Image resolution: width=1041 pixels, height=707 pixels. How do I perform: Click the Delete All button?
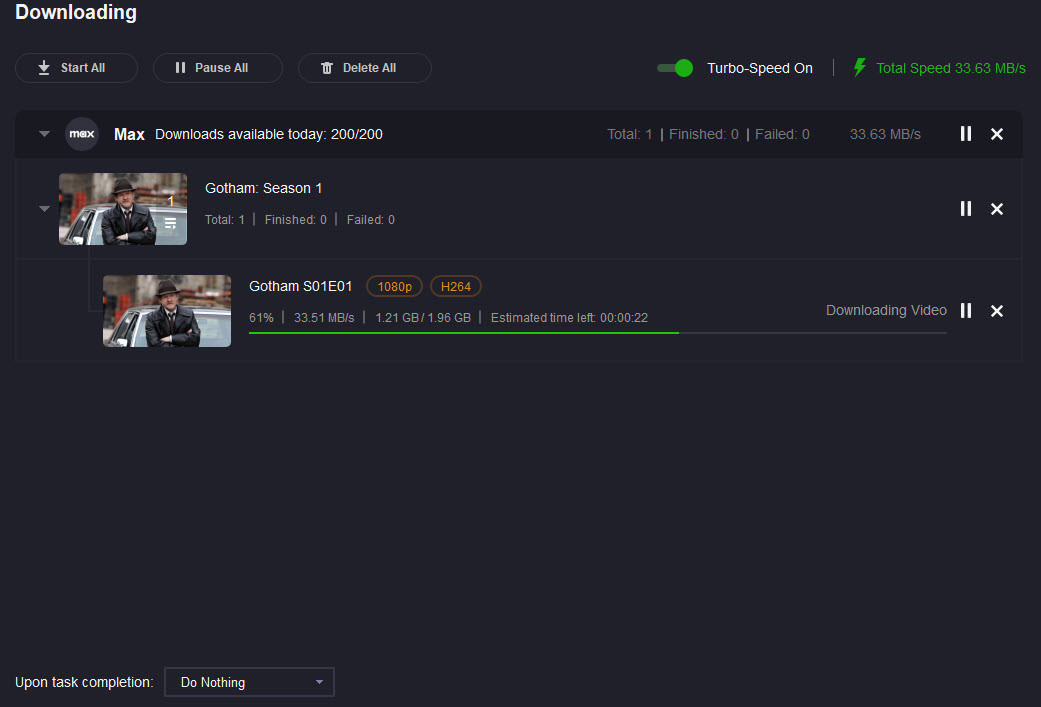[364, 68]
